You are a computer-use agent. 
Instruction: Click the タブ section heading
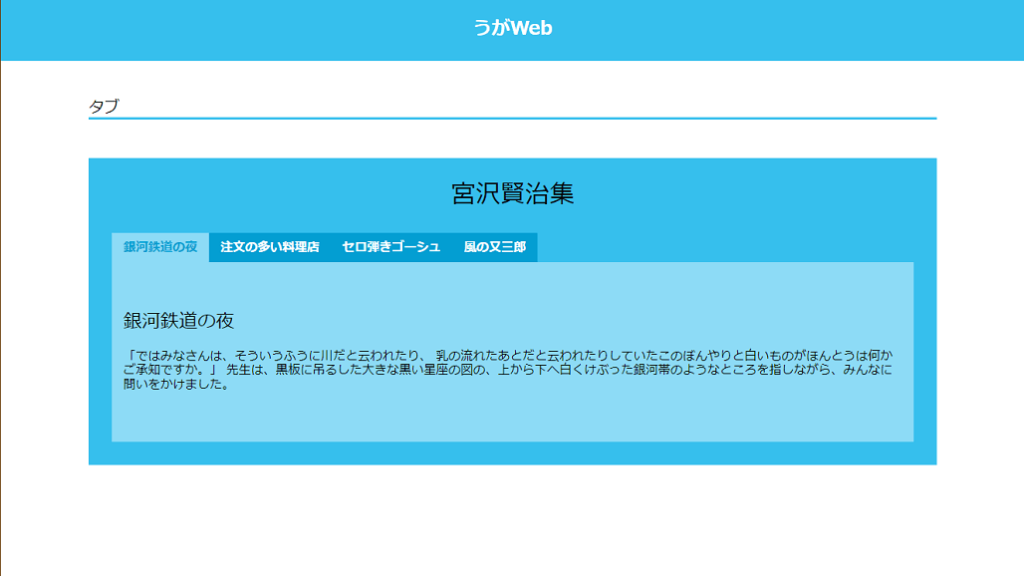pos(104,107)
